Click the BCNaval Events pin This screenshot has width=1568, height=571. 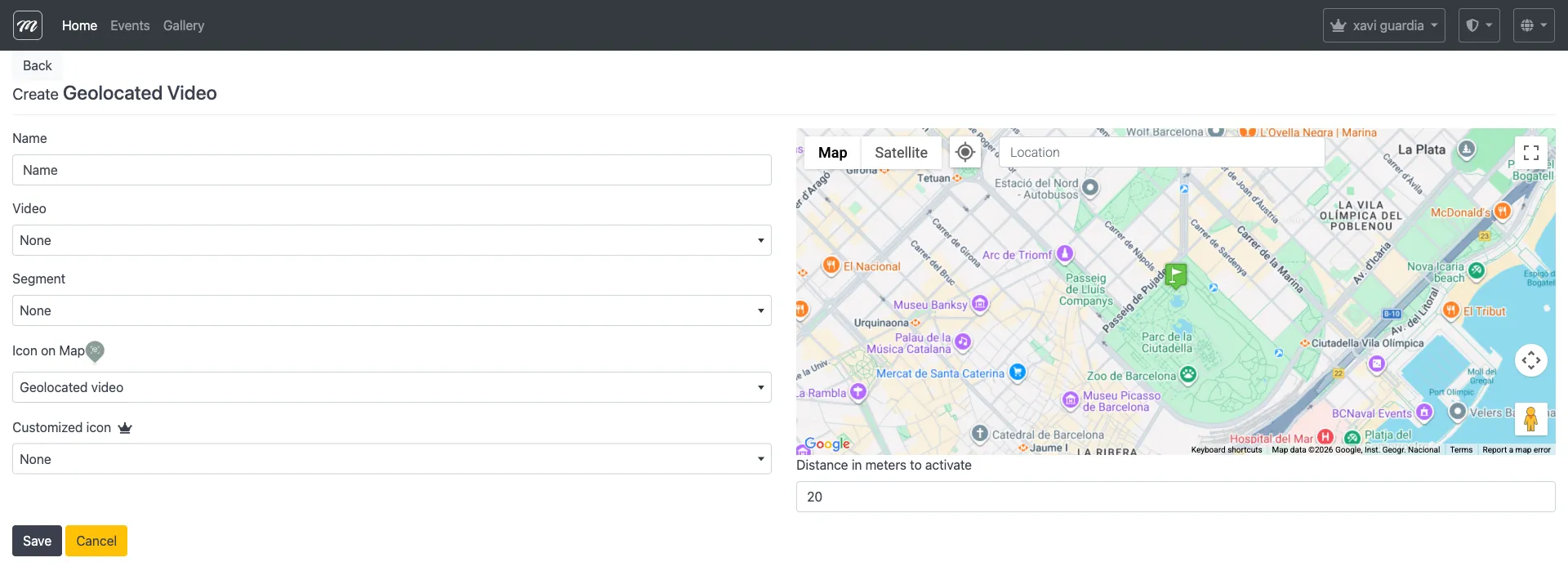coord(1424,412)
